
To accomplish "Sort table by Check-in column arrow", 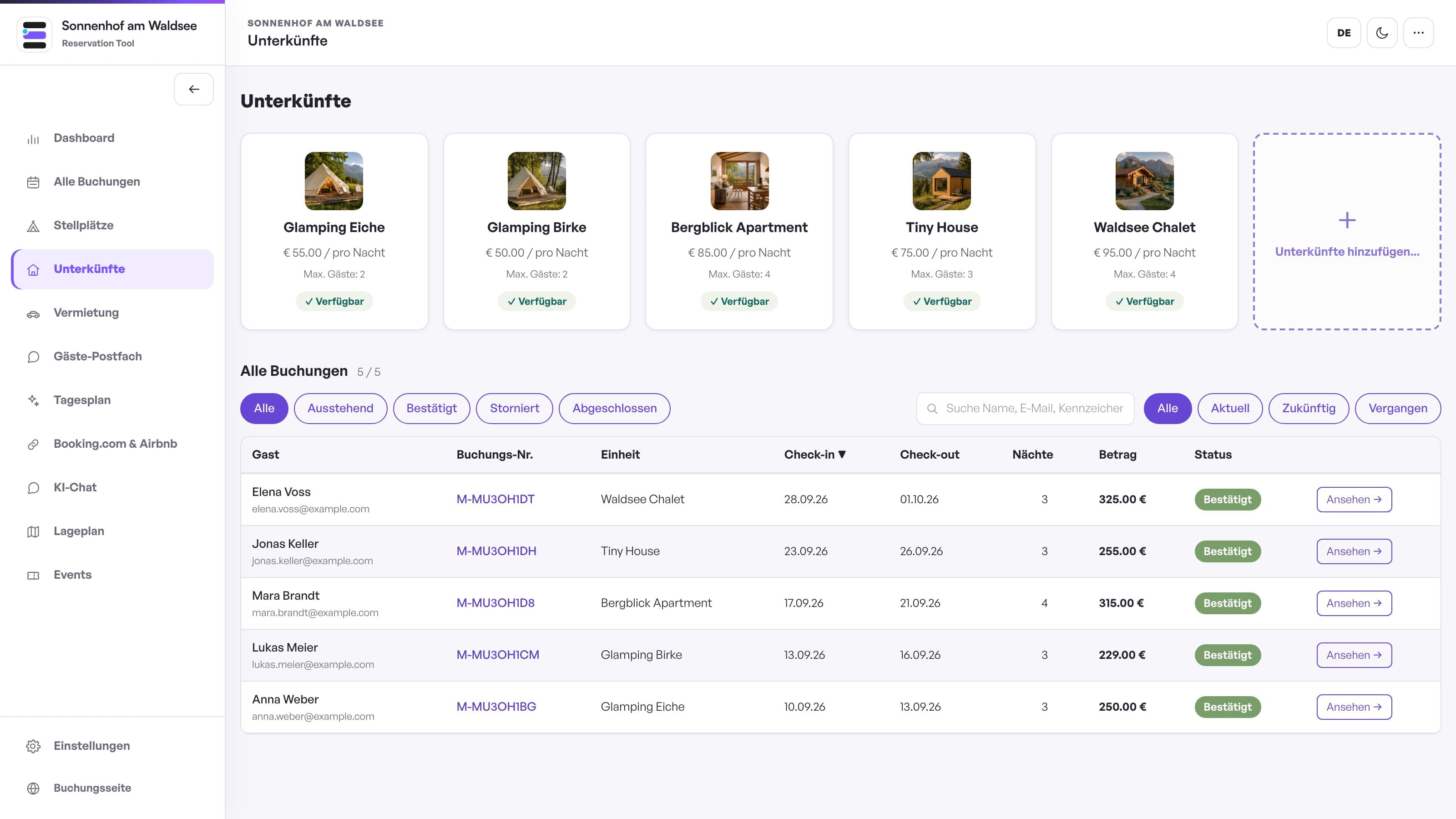I will tap(842, 455).
